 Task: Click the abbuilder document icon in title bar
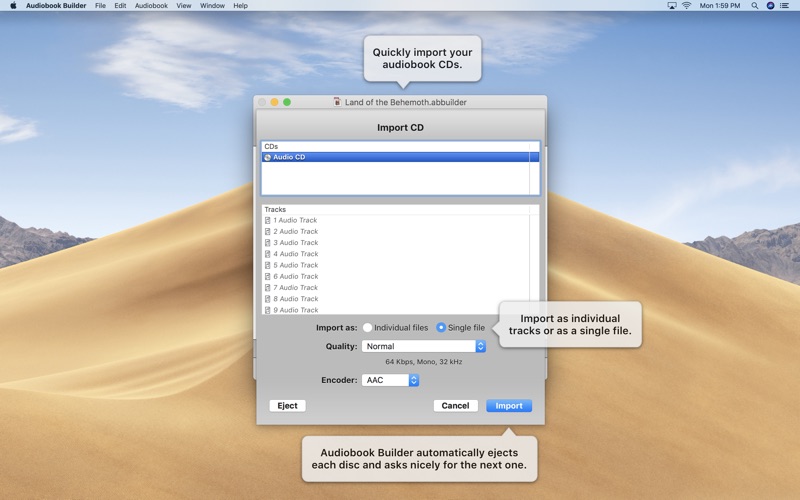tap(337, 102)
